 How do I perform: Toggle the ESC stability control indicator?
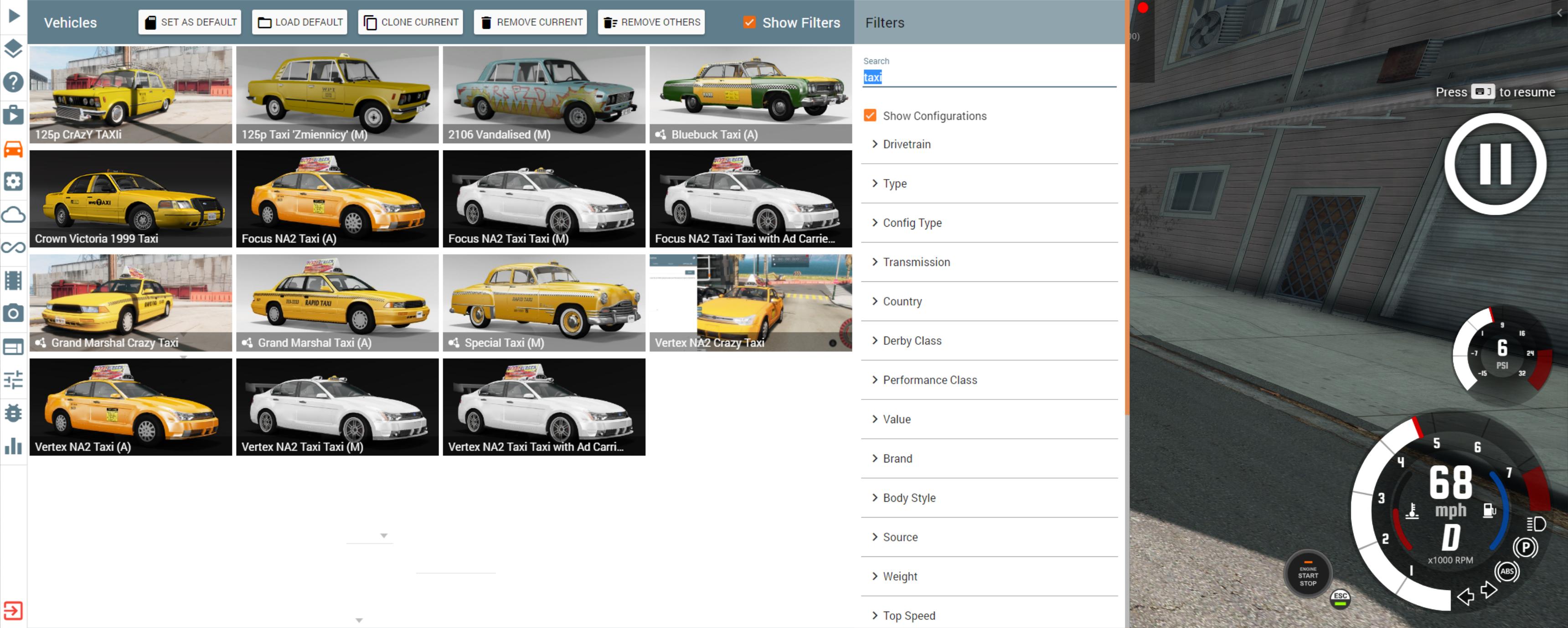(x=1340, y=598)
